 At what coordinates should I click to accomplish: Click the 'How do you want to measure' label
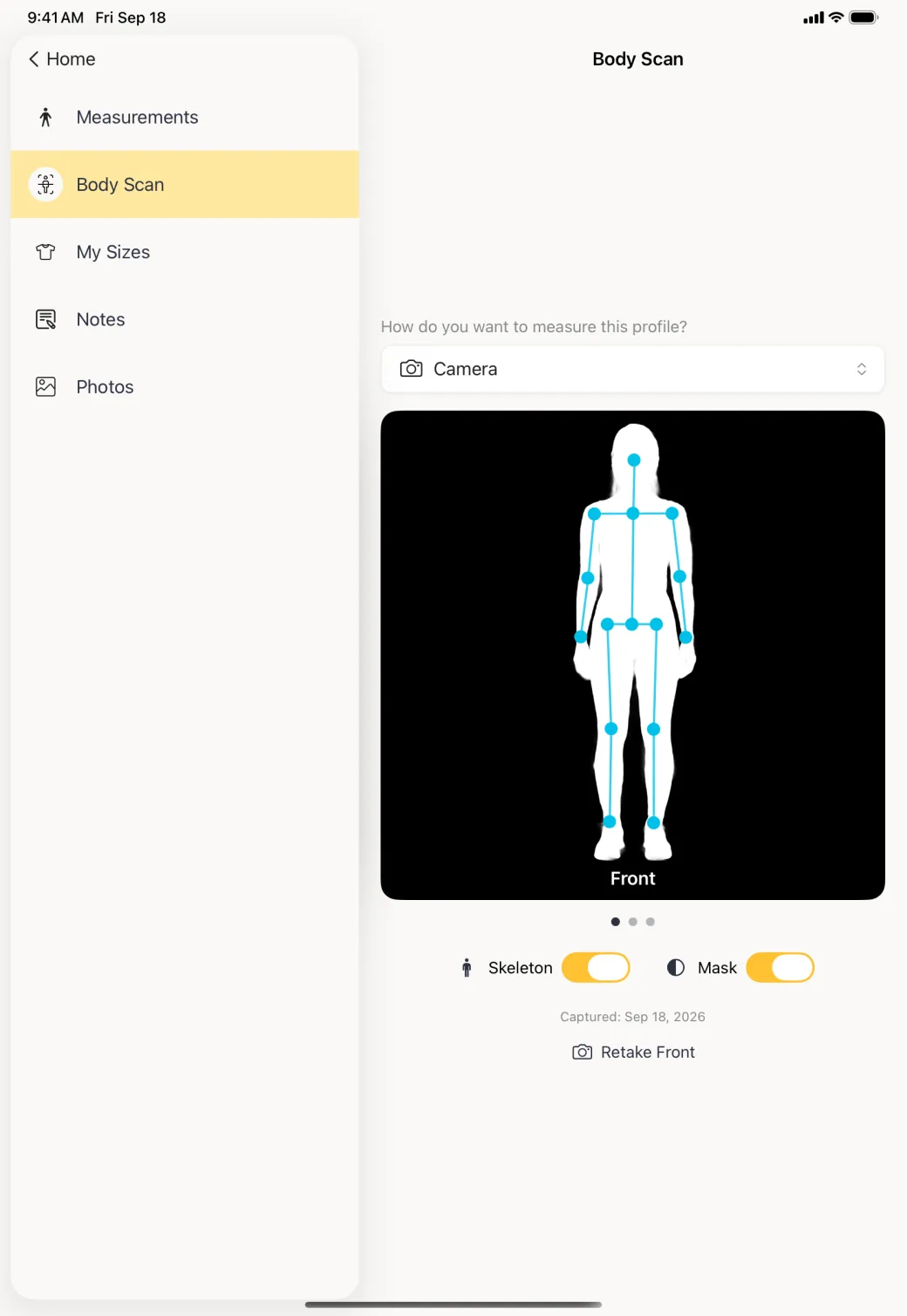point(534,327)
